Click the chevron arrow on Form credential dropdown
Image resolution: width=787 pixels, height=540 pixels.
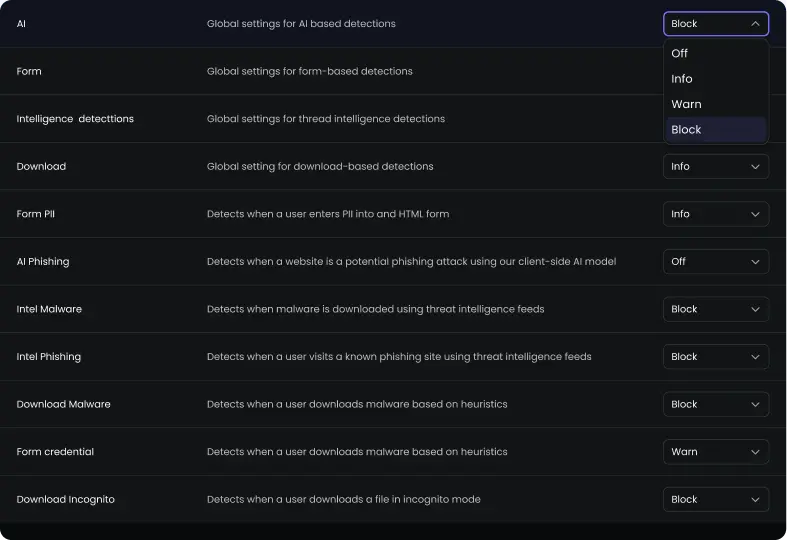(x=755, y=452)
